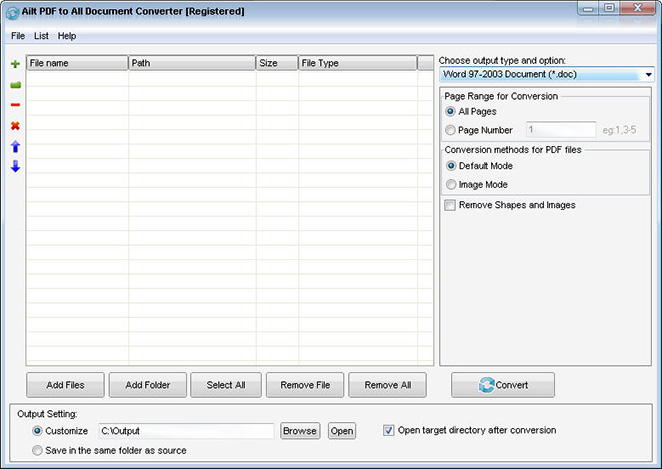The height and width of the screenshot is (469, 662).
Task: Sort by the File name column header
Action: [77, 63]
